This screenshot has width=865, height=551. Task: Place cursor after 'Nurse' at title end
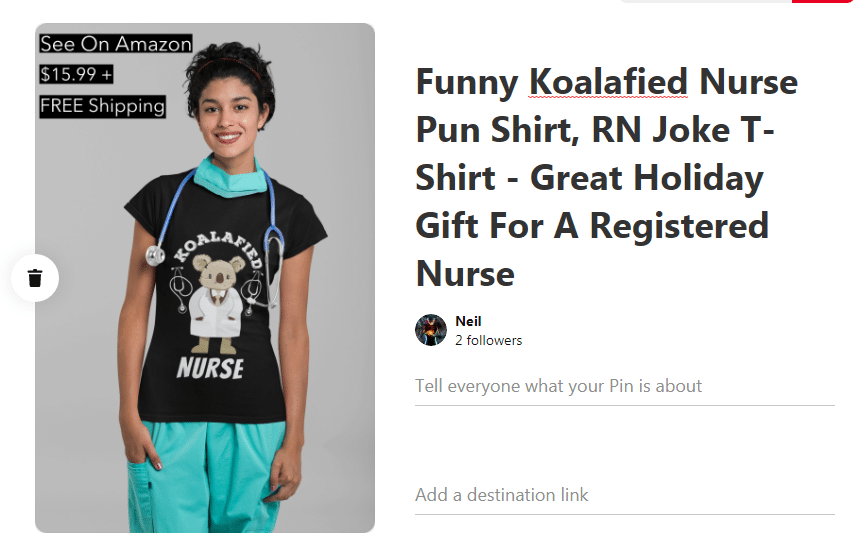[515, 274]
